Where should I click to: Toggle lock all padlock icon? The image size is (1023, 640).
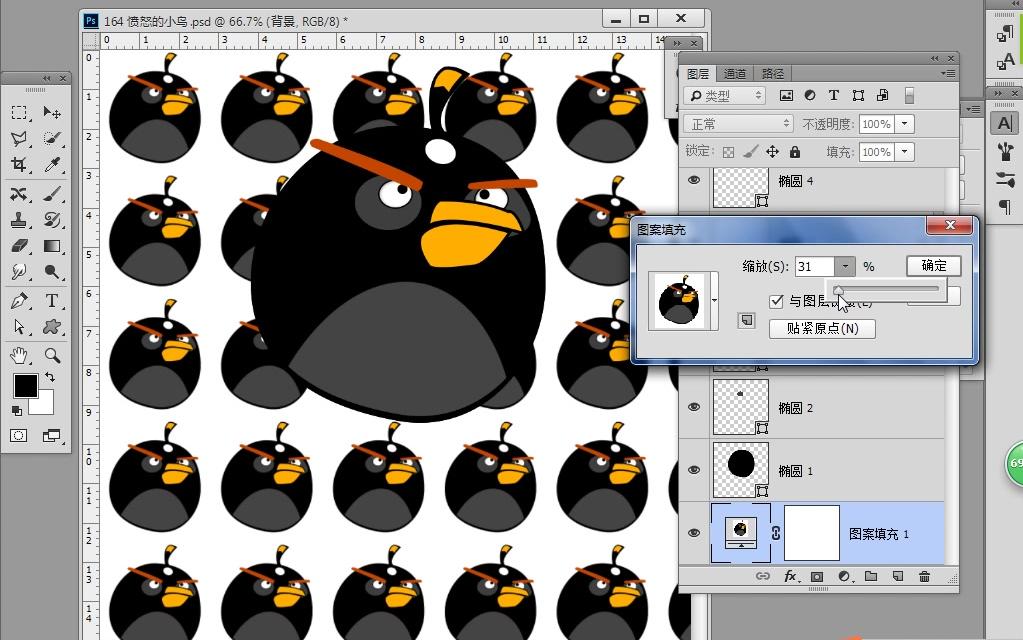795,152
